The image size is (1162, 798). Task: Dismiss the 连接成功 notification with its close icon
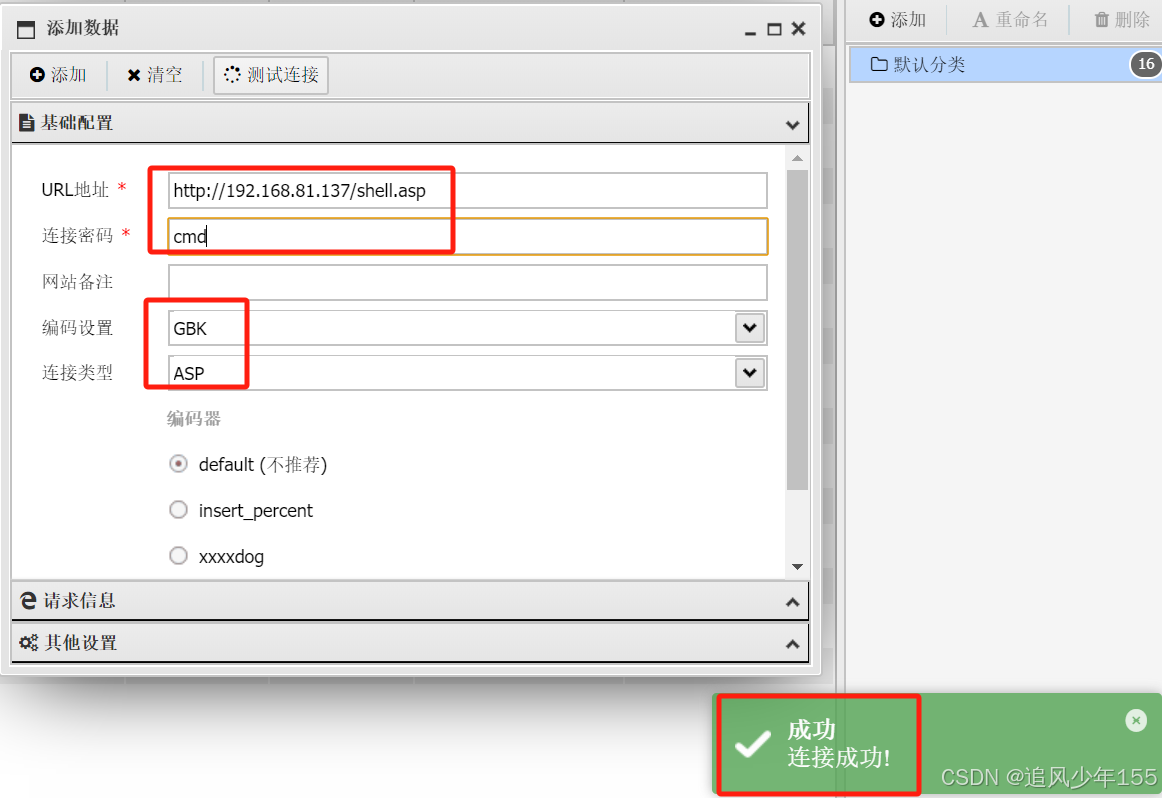click(x=1136, y=720)
